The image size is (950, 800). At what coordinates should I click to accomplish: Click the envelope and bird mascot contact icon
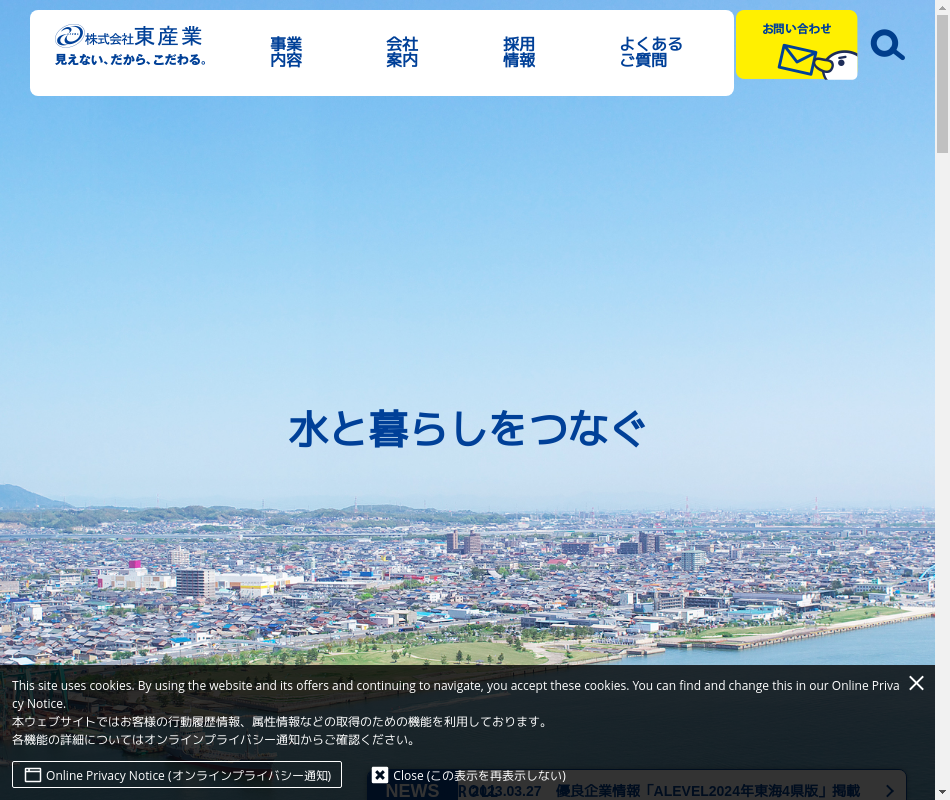click(817, 62)
